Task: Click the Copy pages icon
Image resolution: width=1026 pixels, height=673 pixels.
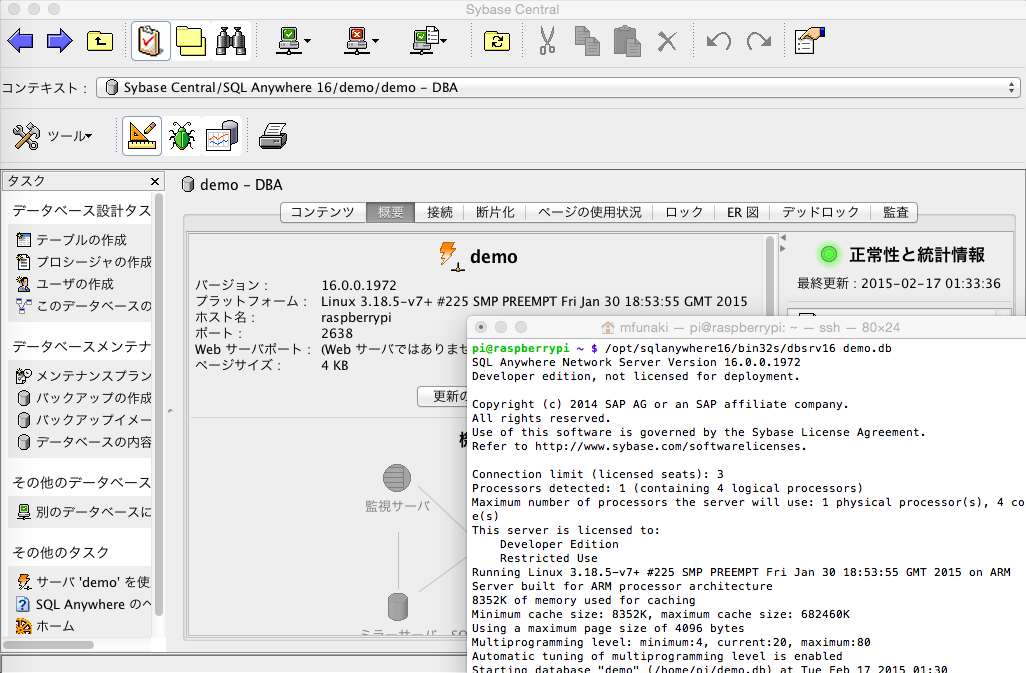Action: pos(587,41)
